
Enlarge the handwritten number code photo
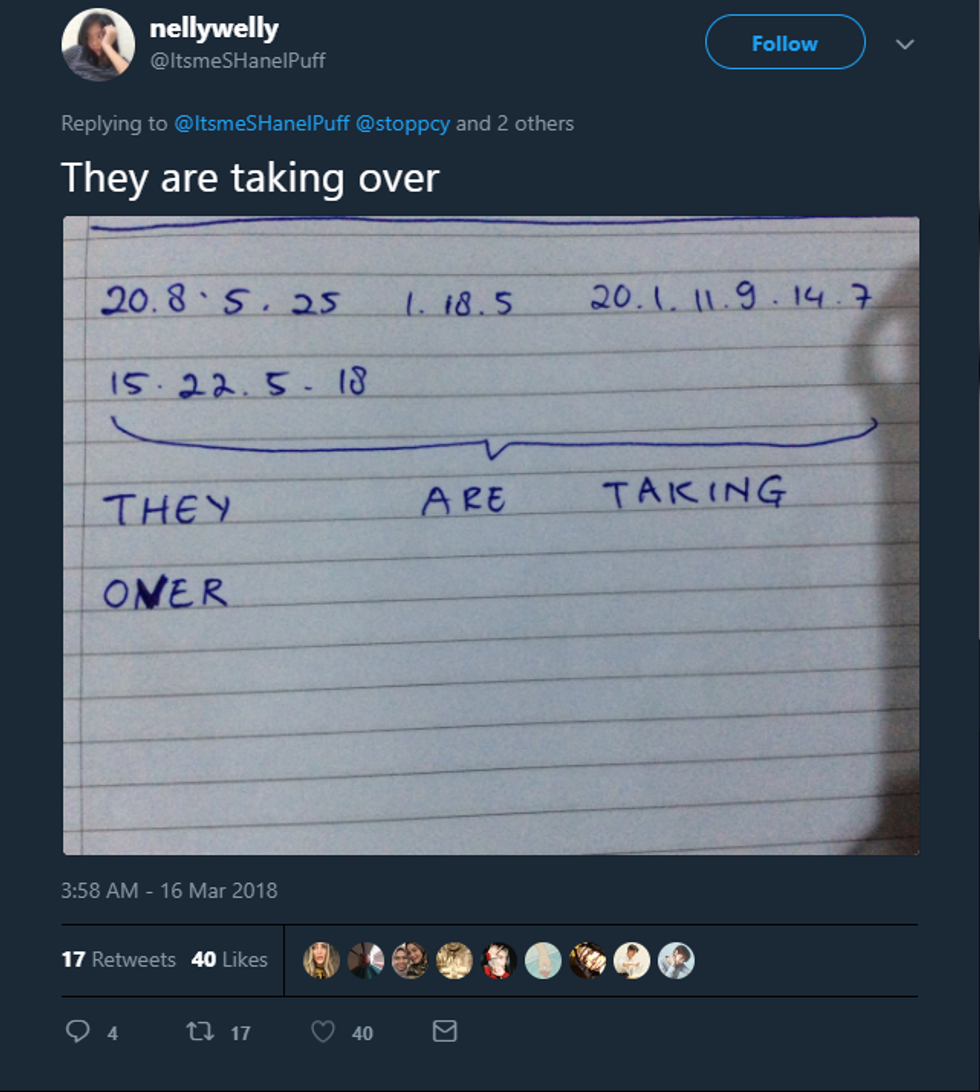click(491, 536)
